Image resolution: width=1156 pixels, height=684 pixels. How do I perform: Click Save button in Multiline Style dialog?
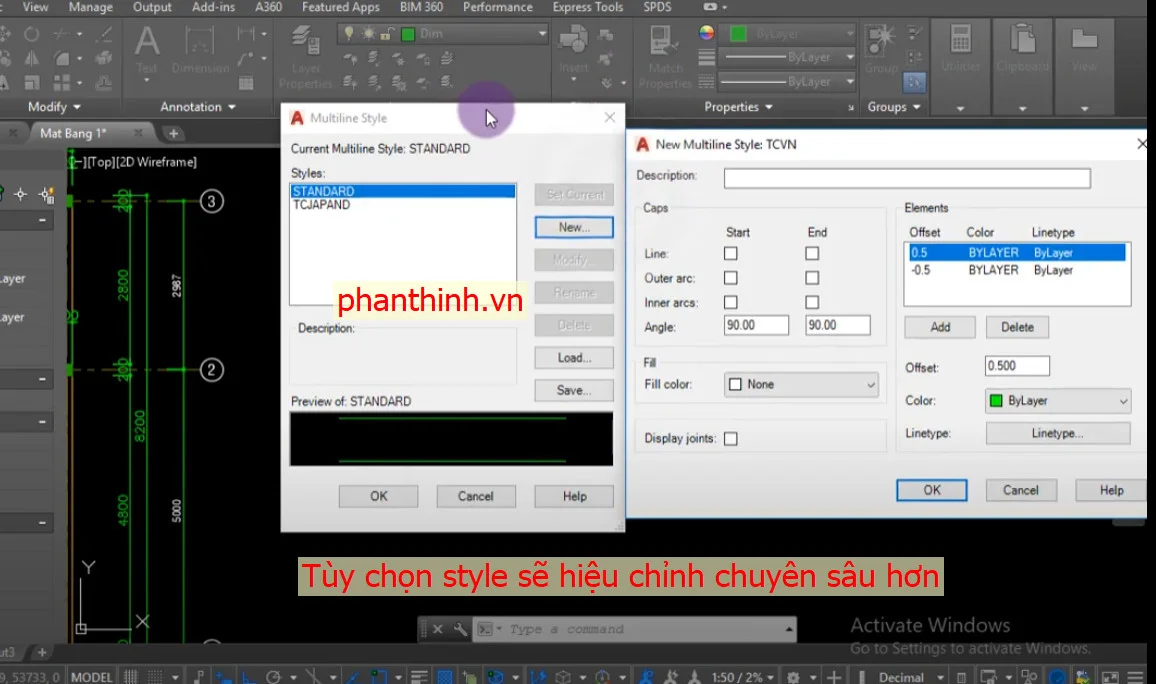pos(574,390)
